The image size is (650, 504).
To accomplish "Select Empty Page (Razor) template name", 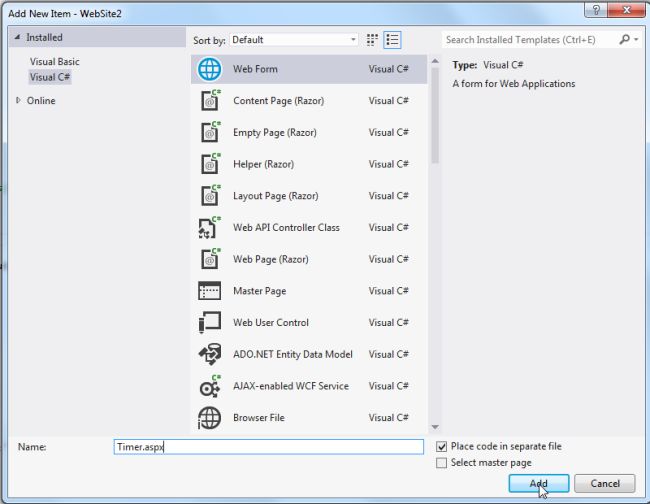I will coord(275,133).
